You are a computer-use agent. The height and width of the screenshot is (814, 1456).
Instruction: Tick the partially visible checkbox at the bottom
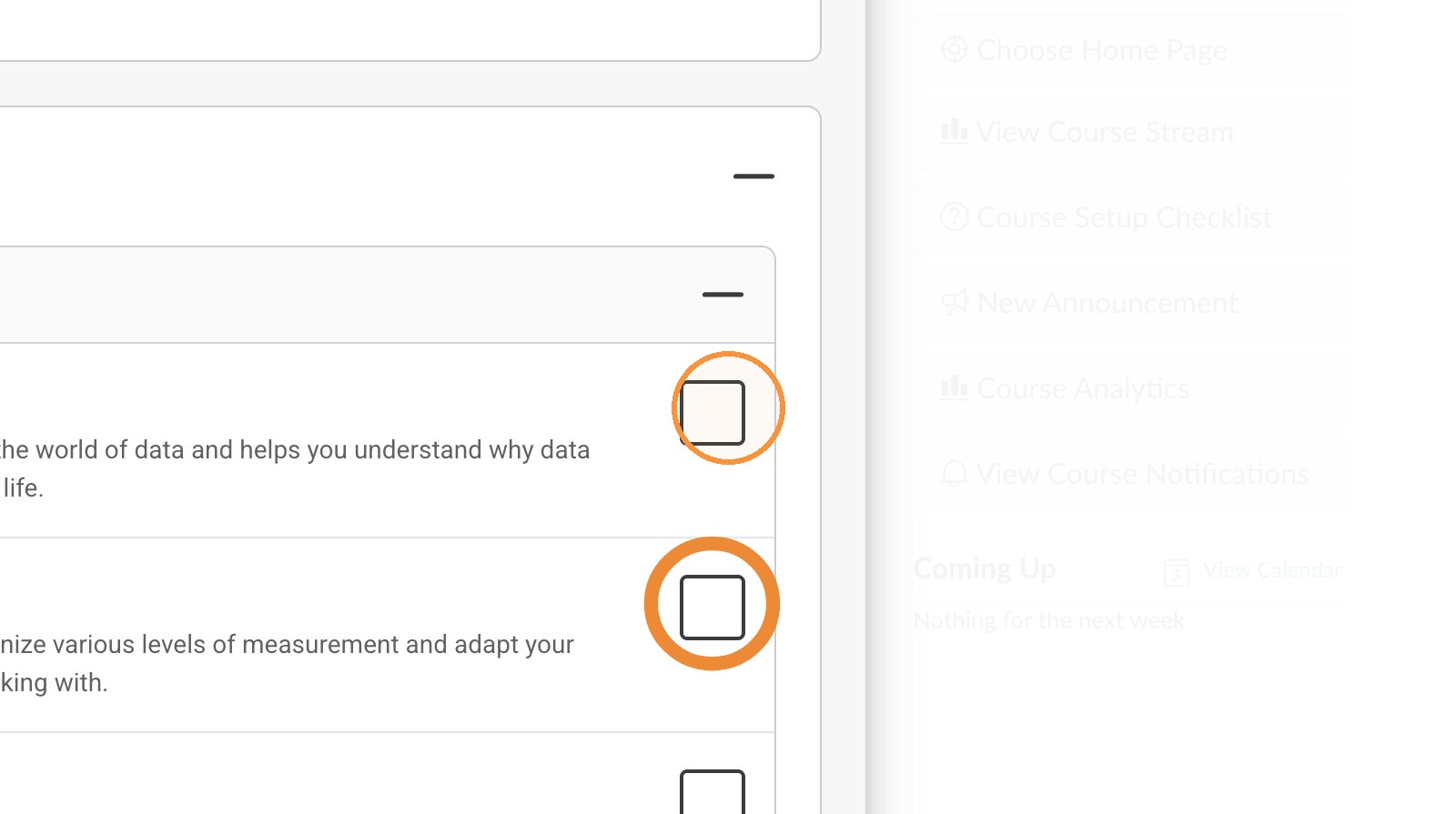713,792
